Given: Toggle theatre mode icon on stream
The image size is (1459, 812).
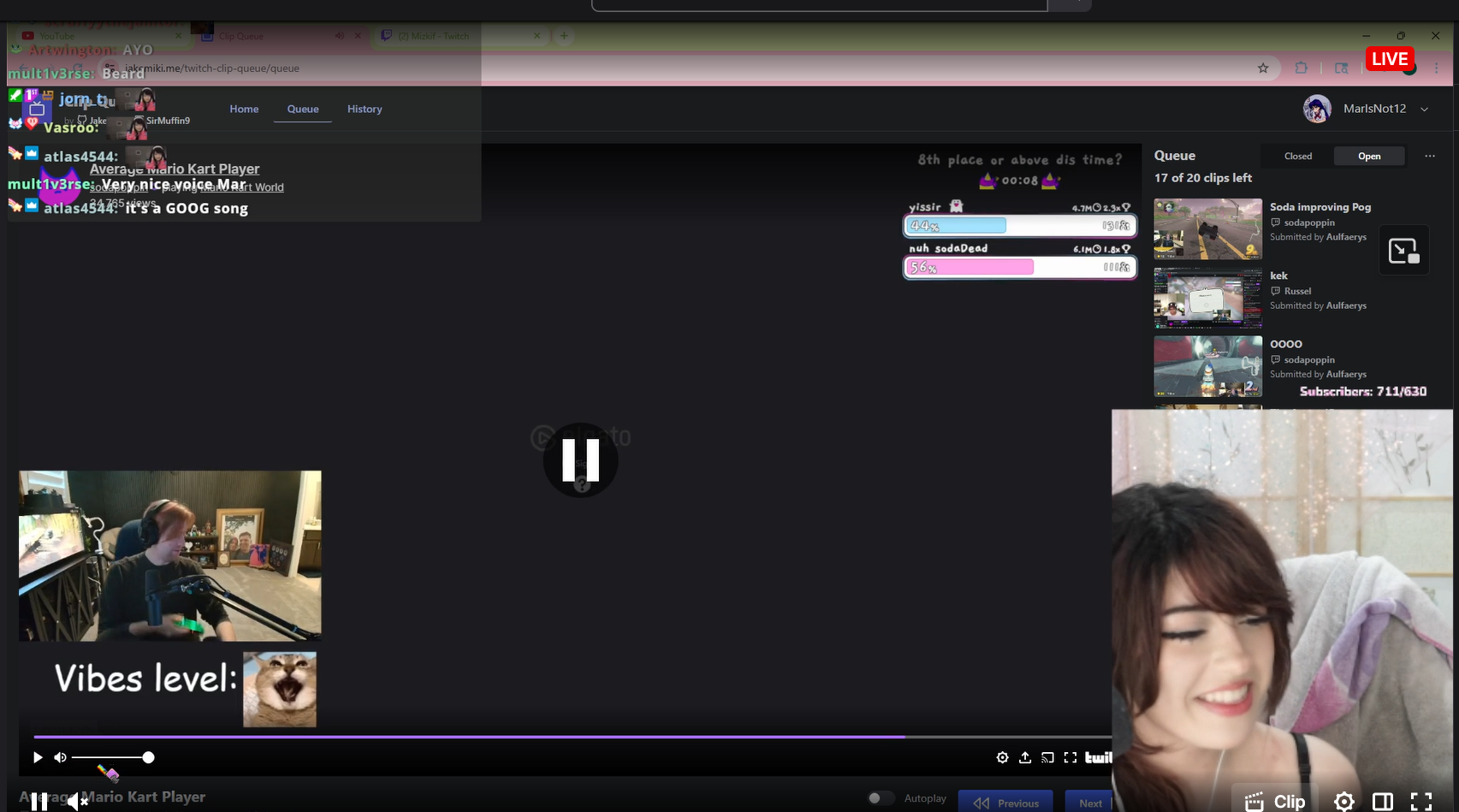Looking at the screenshot, I should point(1382,802).
